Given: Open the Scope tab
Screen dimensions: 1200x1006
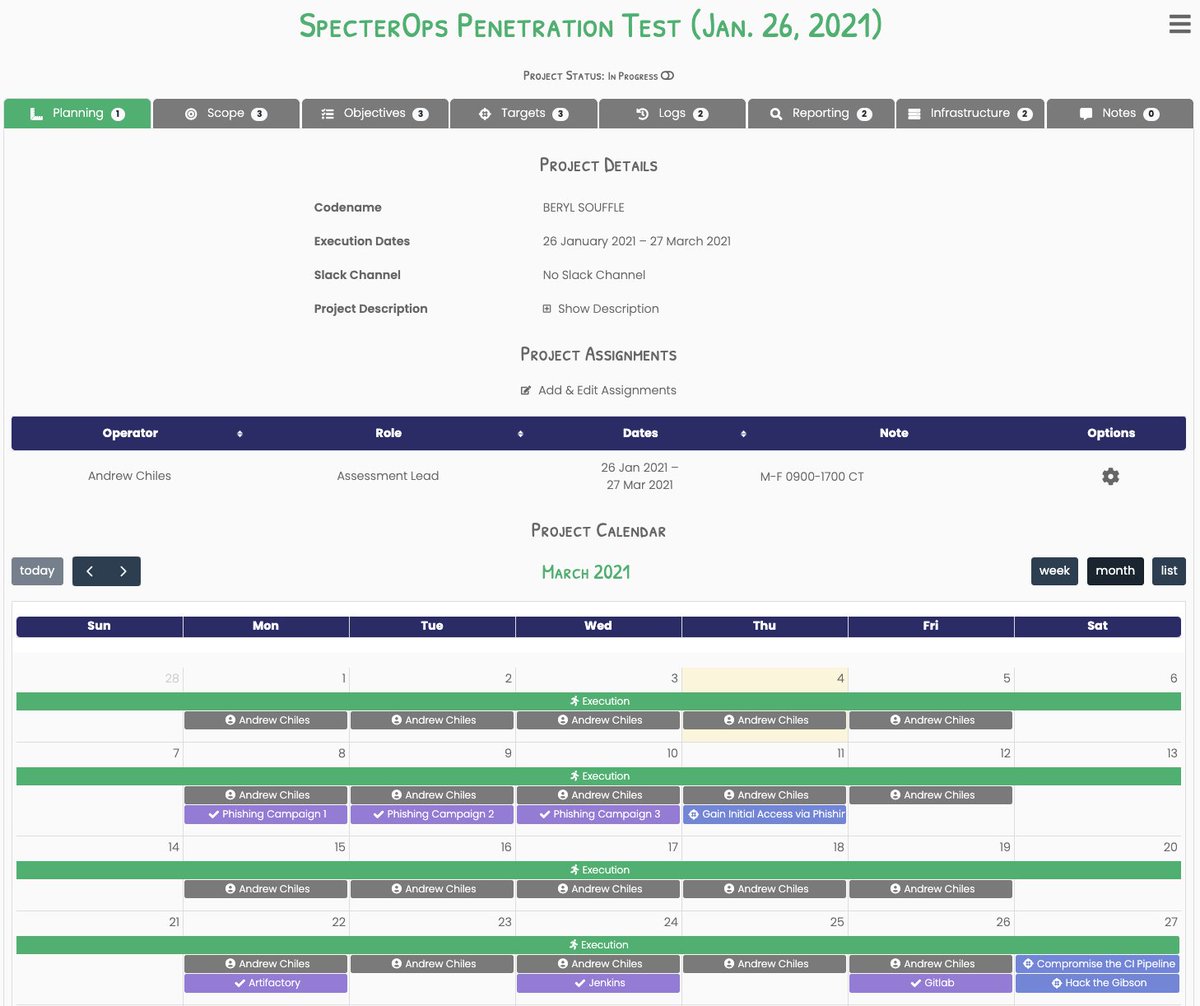Looking at the screenshot, I should tap(226, 114).
